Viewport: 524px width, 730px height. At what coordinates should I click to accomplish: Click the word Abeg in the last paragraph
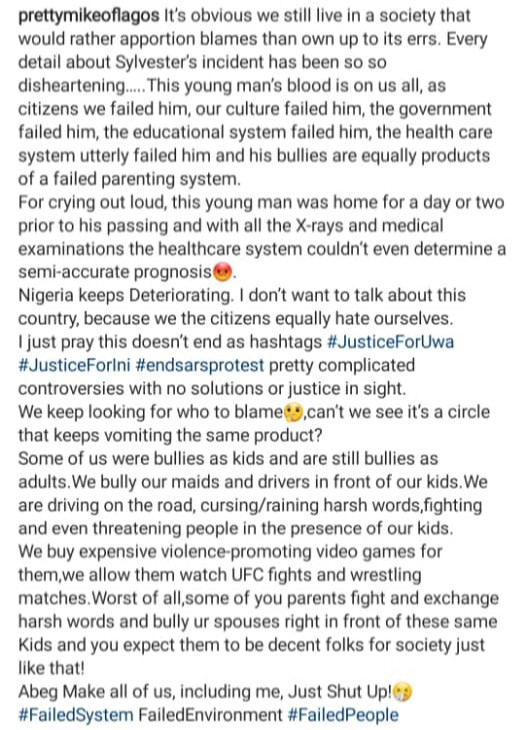pyautogui.click(x=38, y=692)
